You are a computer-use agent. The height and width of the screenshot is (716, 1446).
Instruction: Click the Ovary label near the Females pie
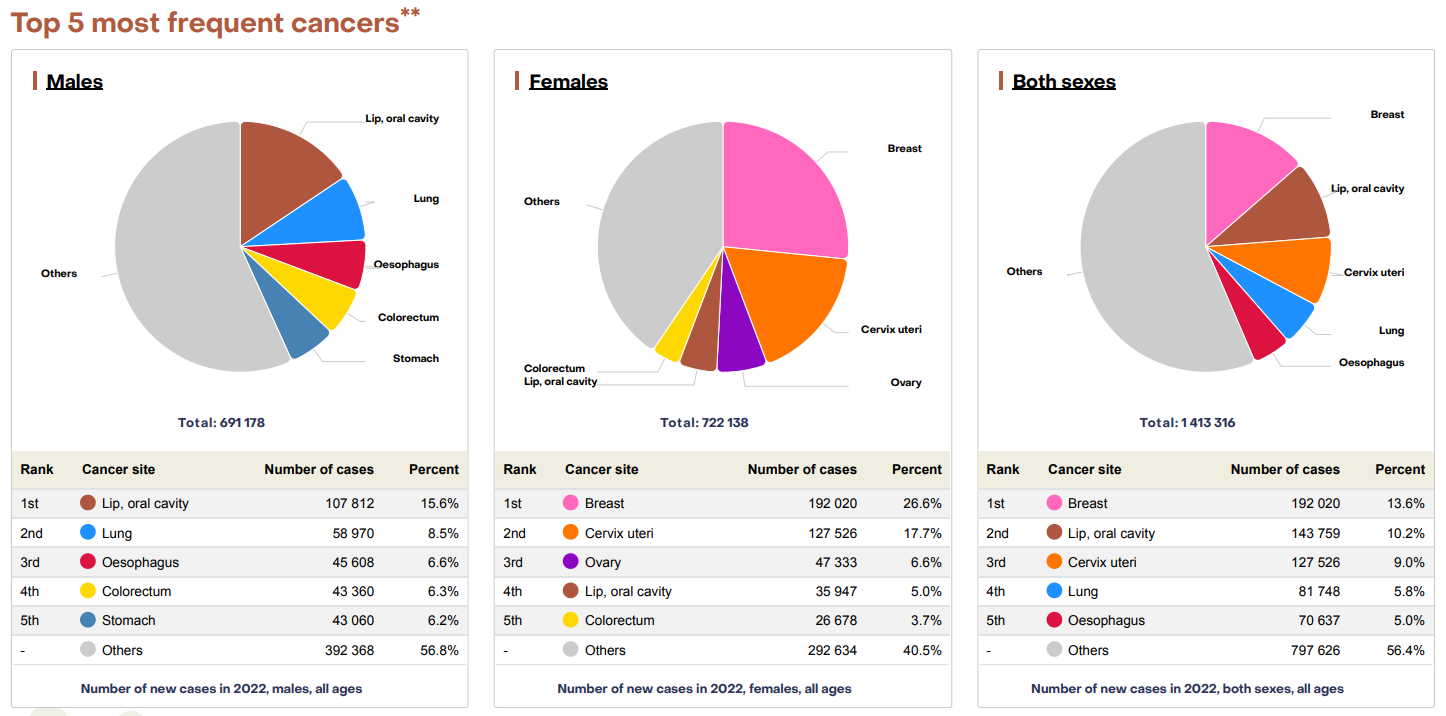point(904,382)
